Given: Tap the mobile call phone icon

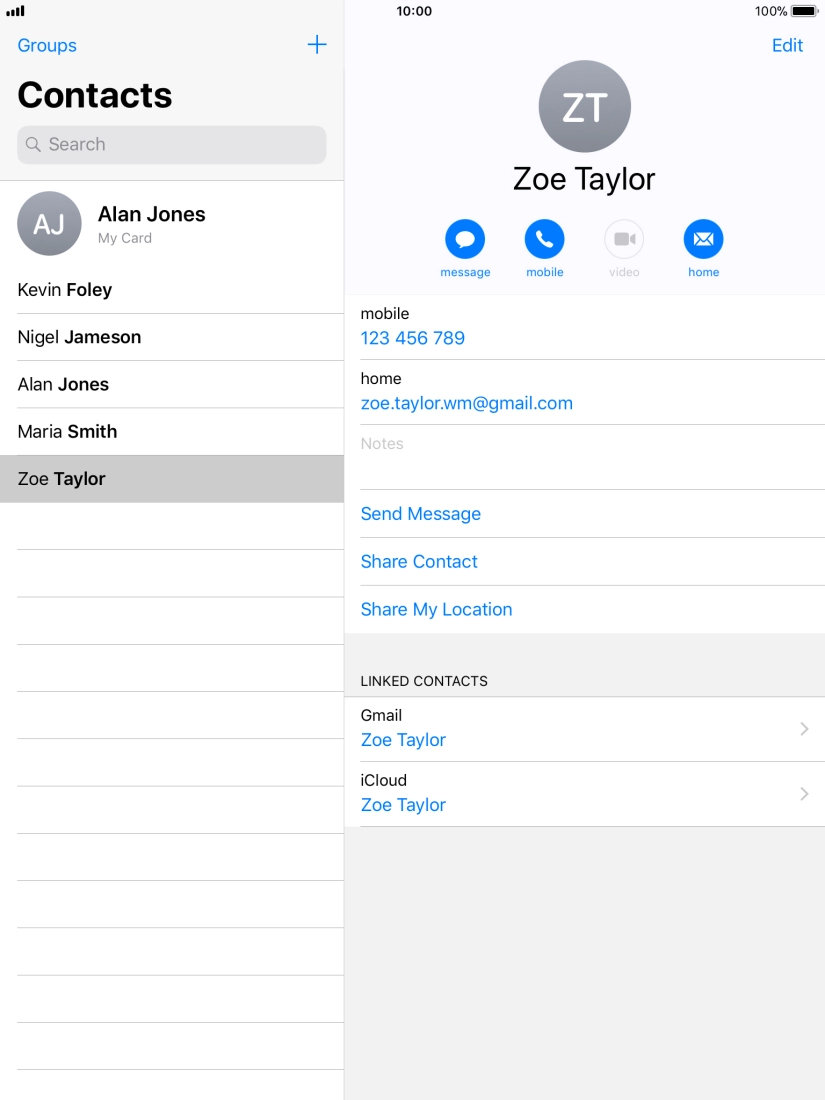Looking at the screenshot, I should click(x=544, y=240).
